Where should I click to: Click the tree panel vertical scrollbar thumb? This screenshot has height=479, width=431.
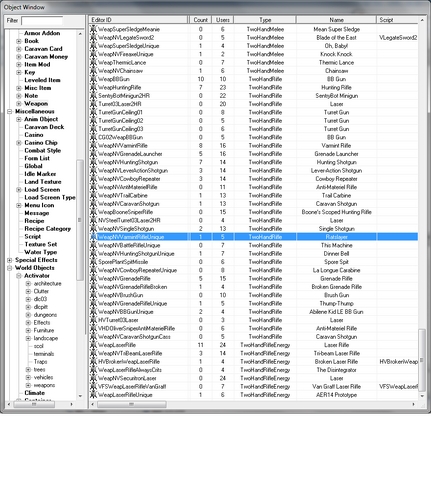coord(80,220)
